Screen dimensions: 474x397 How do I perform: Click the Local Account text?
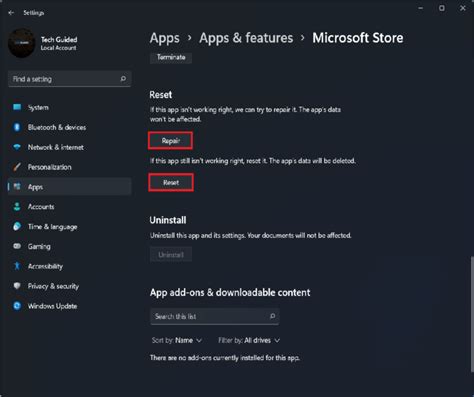[x=58, y=48]
